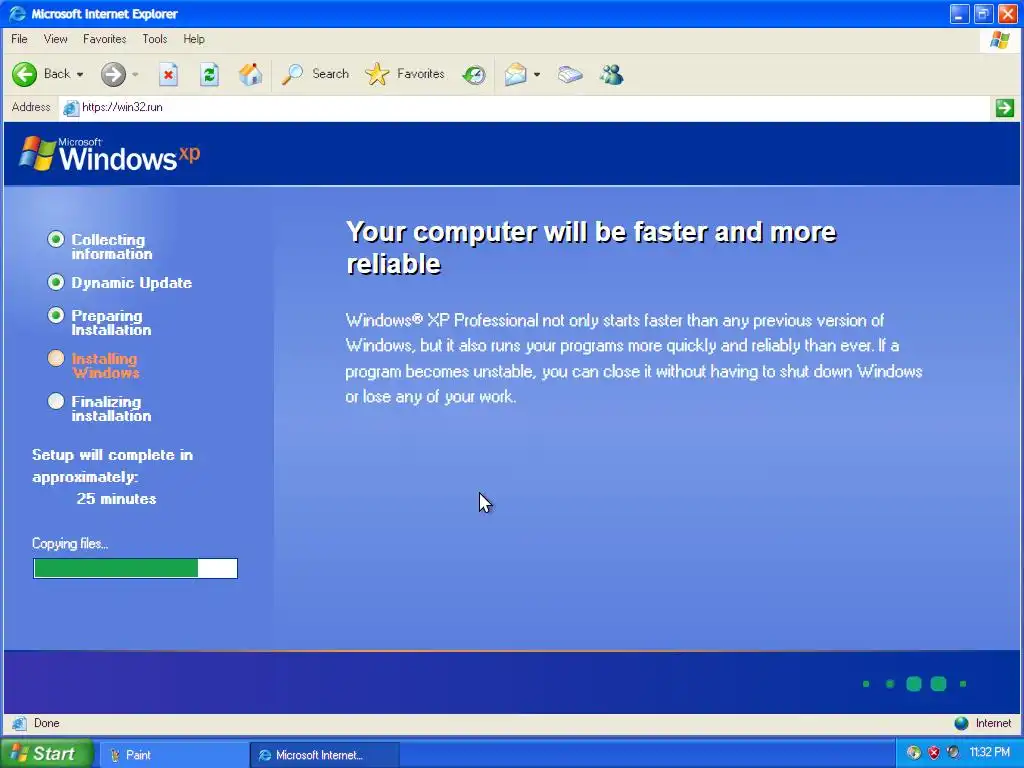Click the tray icon left of the clock
Viewport: 1024px width, 768px height.
[x=953, y=753]
